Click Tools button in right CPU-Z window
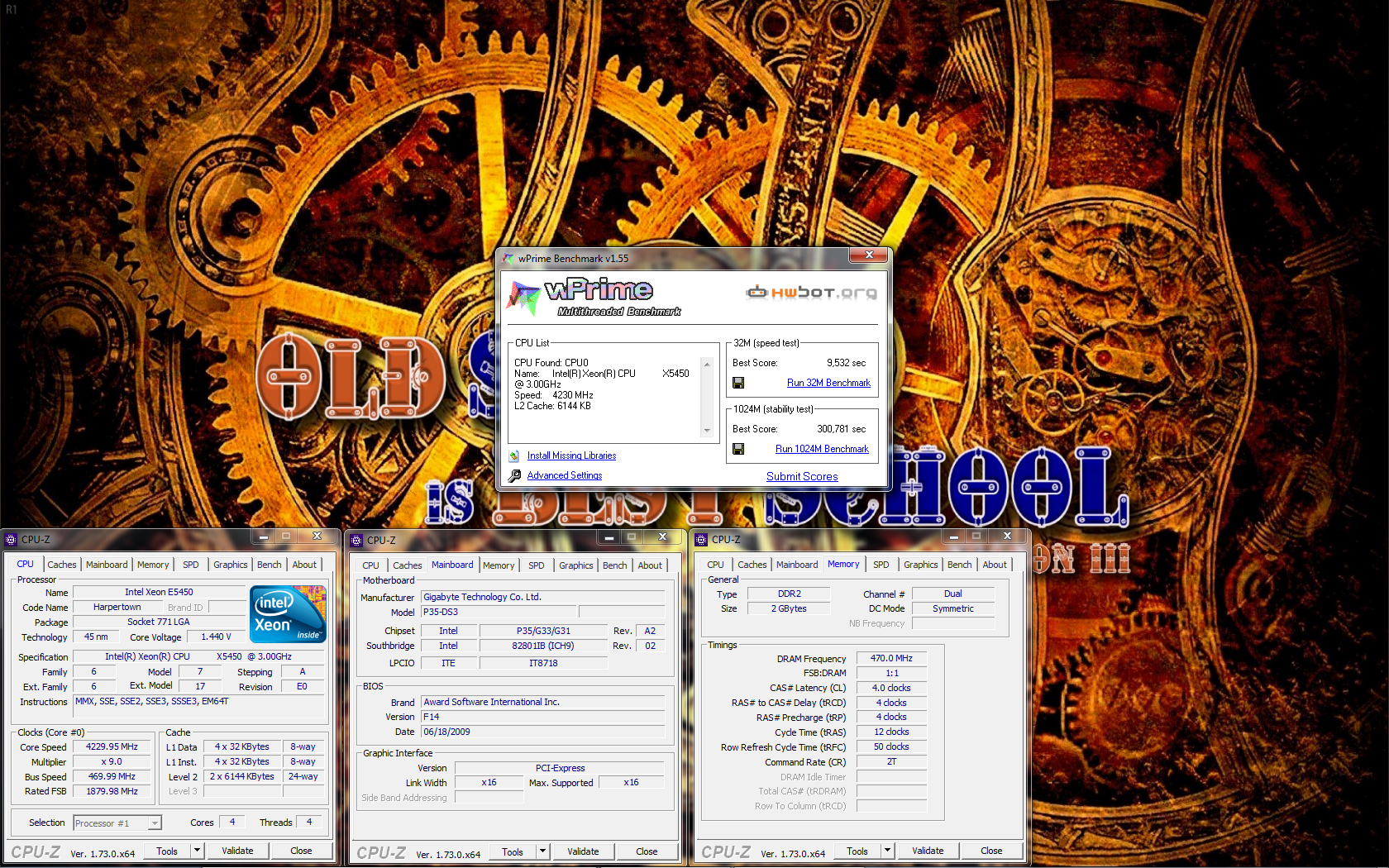The width and height of the screenshot is (1389, 868). point(857,851)
